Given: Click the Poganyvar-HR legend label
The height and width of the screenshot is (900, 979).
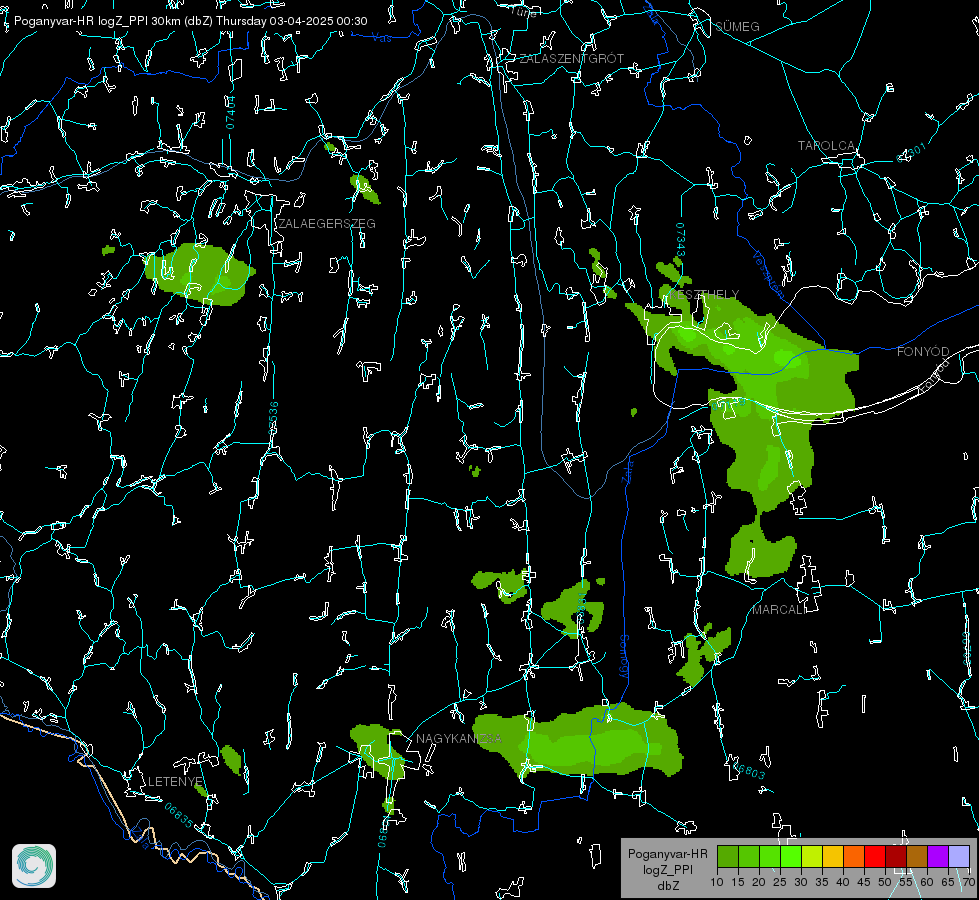Looking at the screenshot, I should coord(667,854).
